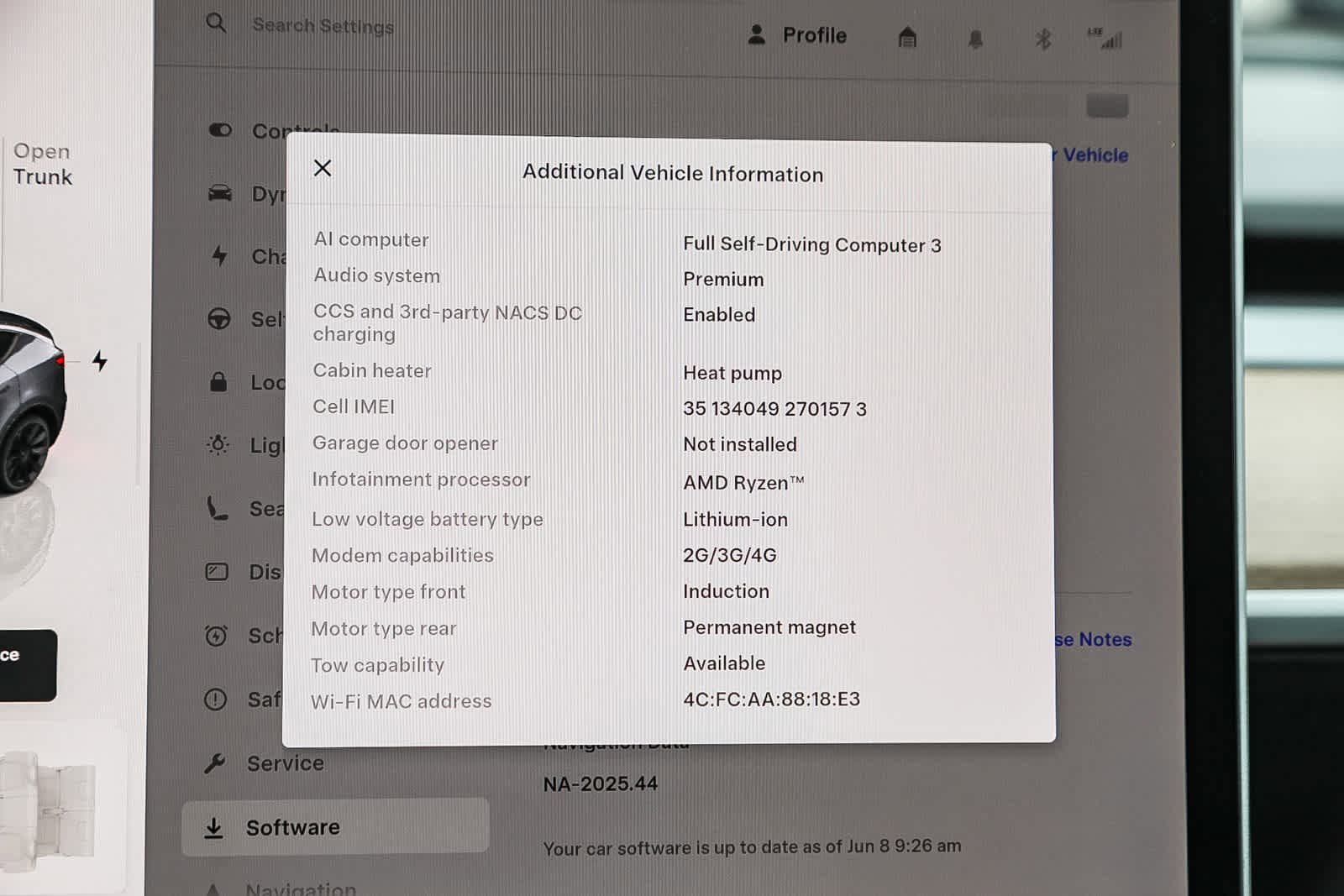Image resolution: width=1344 pixels, height=896 pixels.
Task: Select the Full Self-Driving Computer 3 value
Action: (811, 244)
